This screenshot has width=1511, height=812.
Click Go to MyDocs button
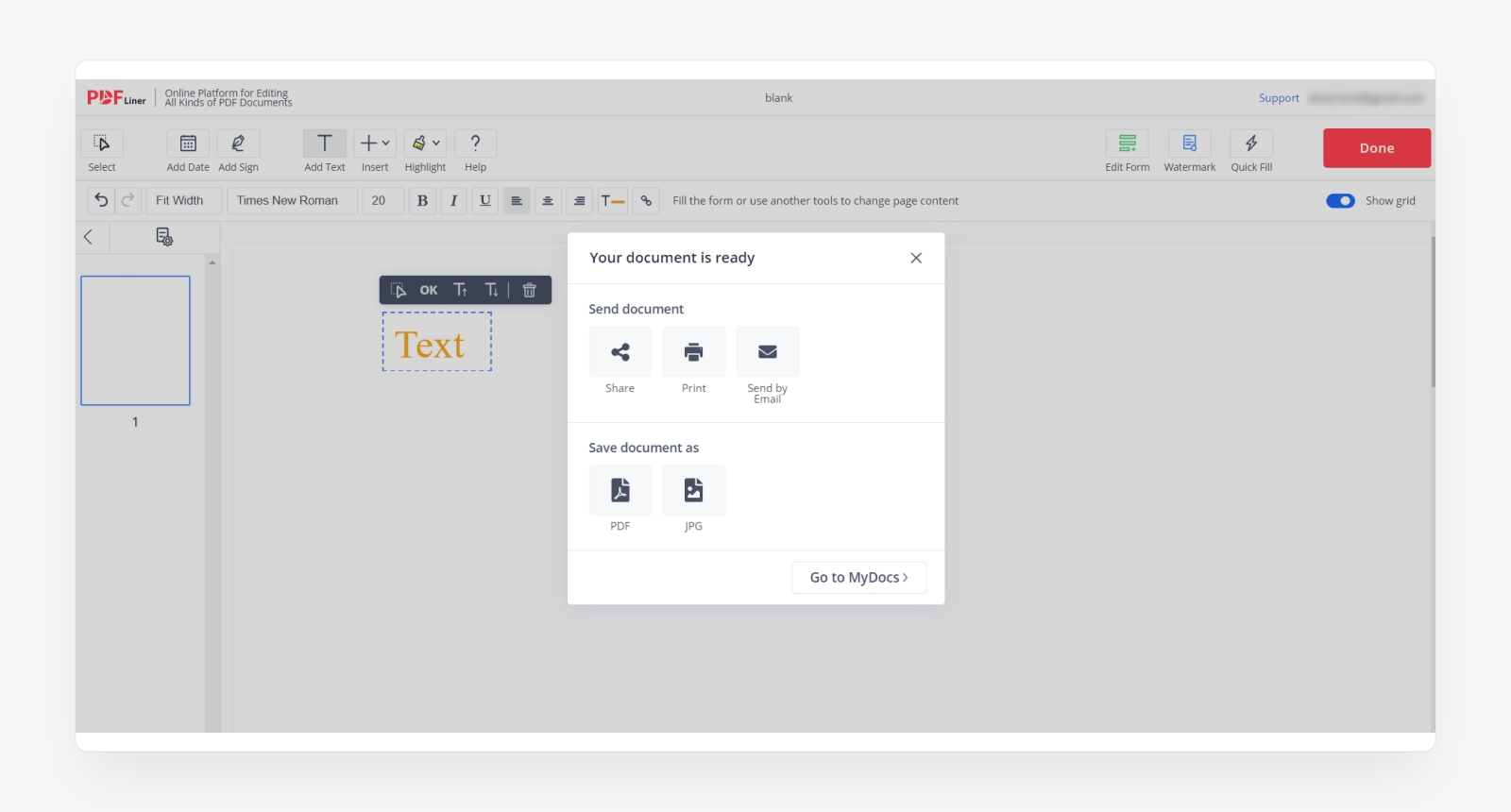859,578
